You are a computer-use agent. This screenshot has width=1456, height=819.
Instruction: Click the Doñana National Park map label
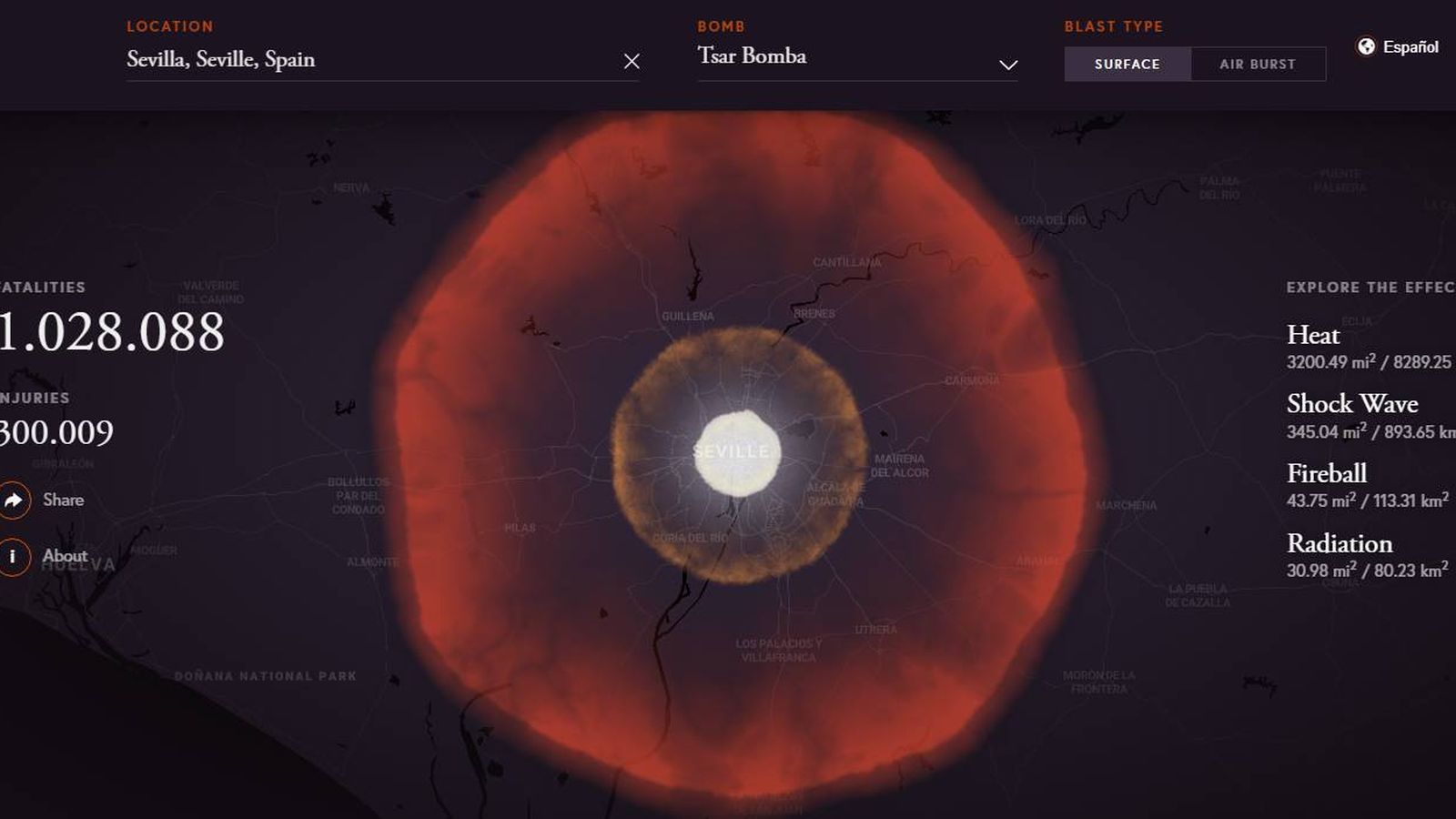[x=265, y=676]
